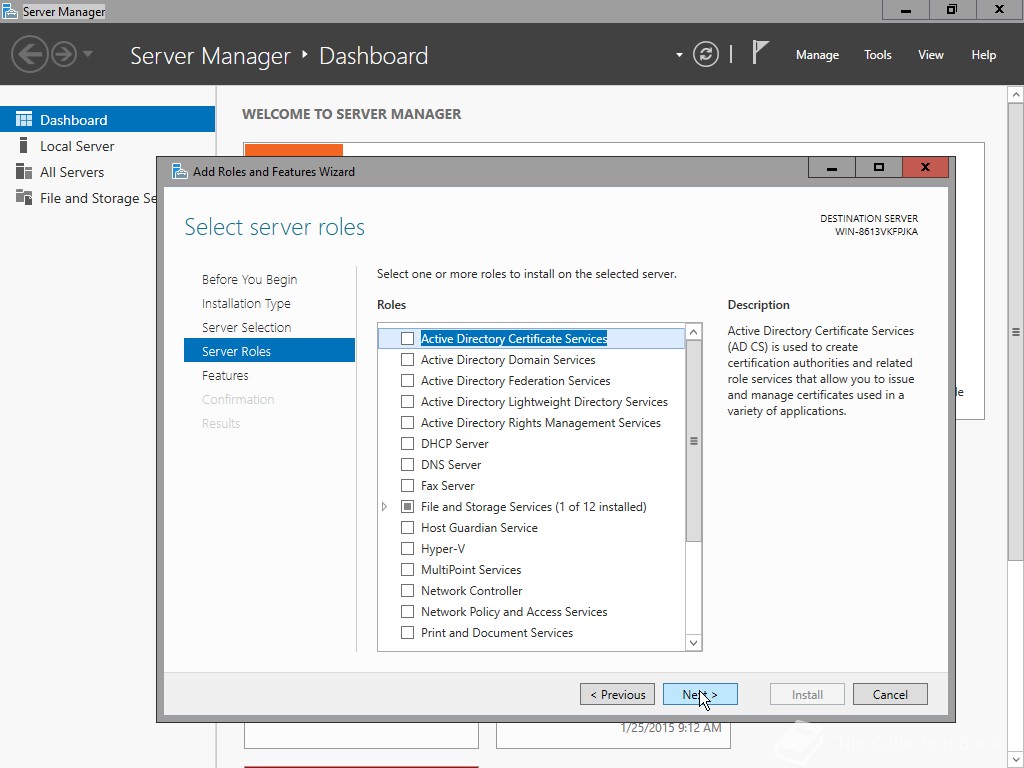Check Print and Document Services
This screenshot has width=1024, height=768.
pos(407,632)
